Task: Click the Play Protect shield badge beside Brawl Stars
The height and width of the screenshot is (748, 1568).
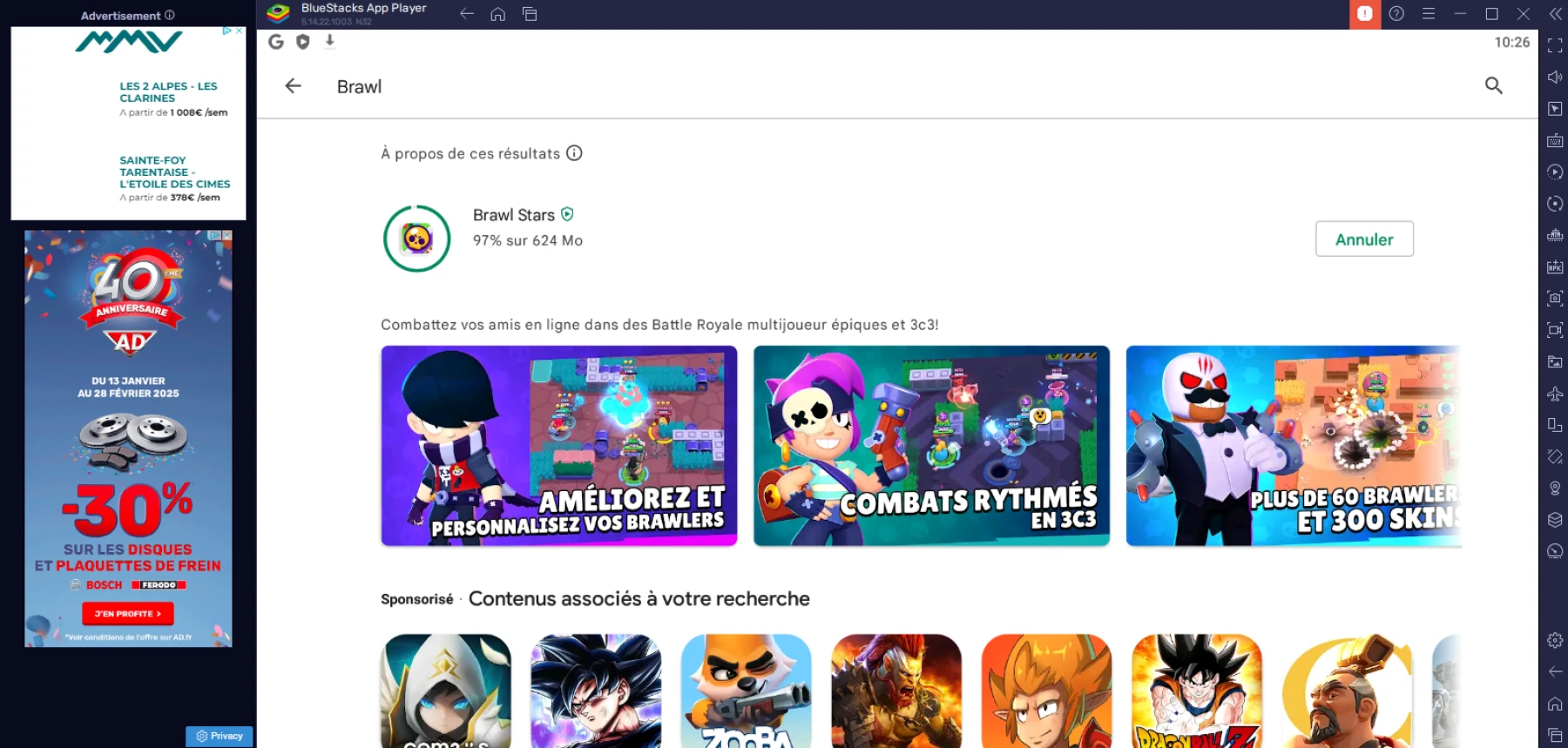Action: coord(567,214)
